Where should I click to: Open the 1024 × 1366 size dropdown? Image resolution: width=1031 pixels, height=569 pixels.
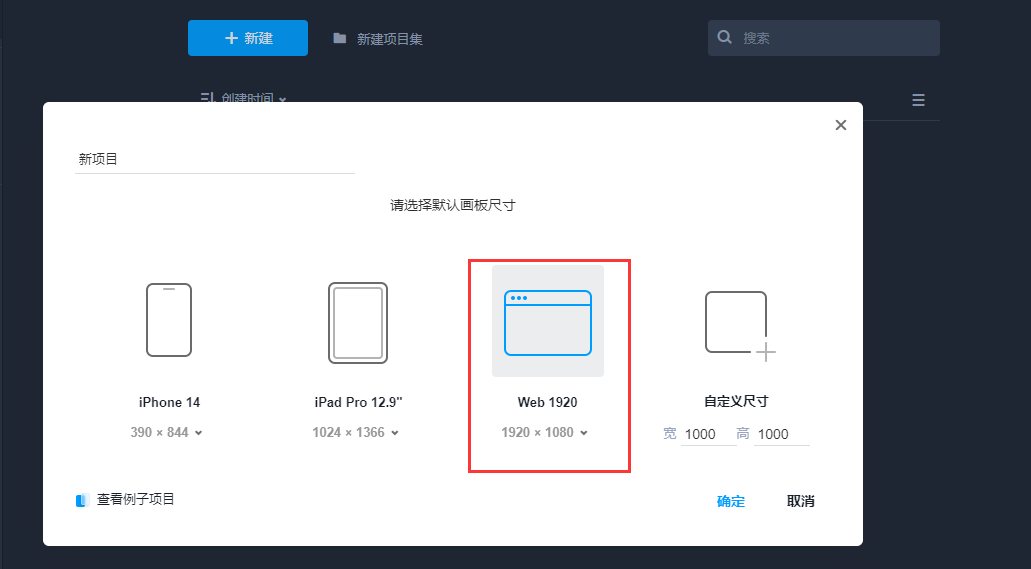(356, 432)
